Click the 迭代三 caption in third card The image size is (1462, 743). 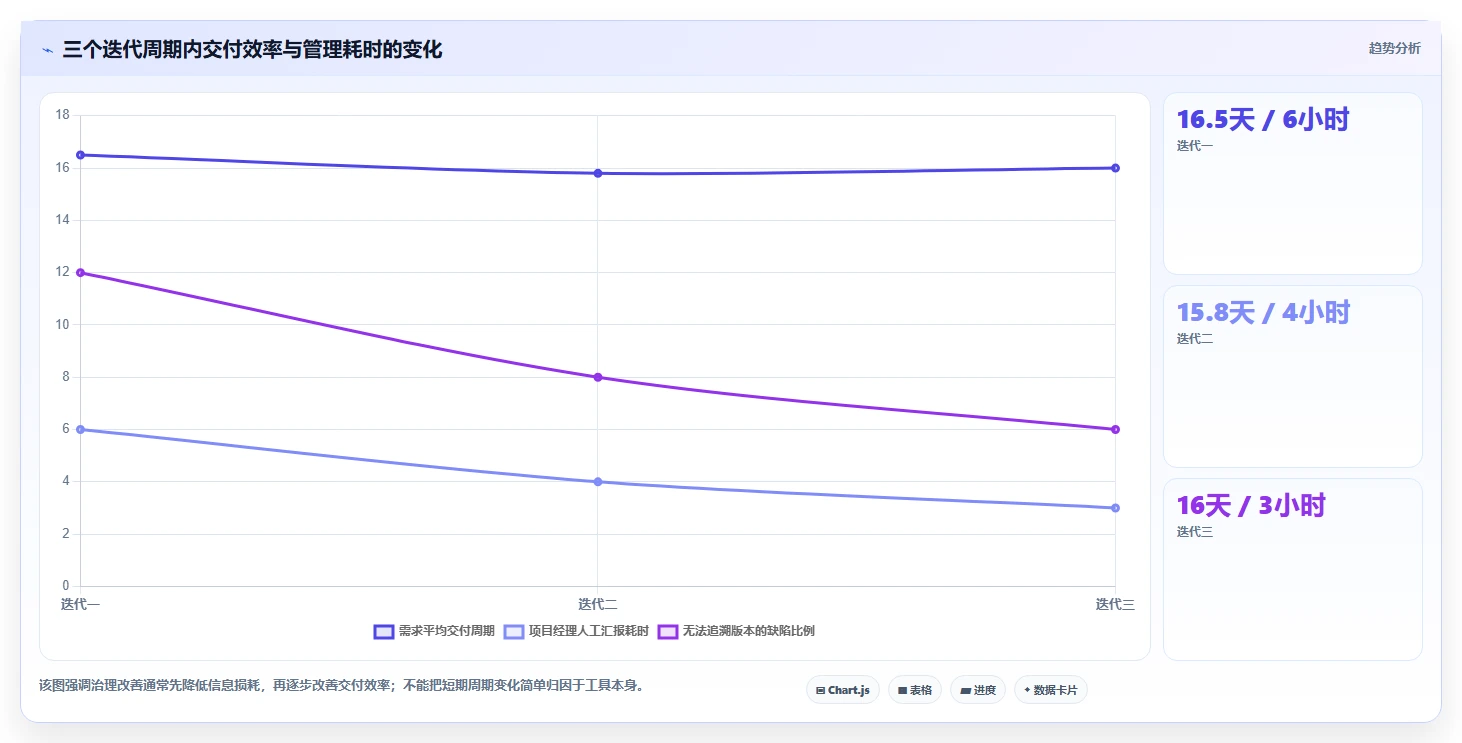tap(1195, 532)
